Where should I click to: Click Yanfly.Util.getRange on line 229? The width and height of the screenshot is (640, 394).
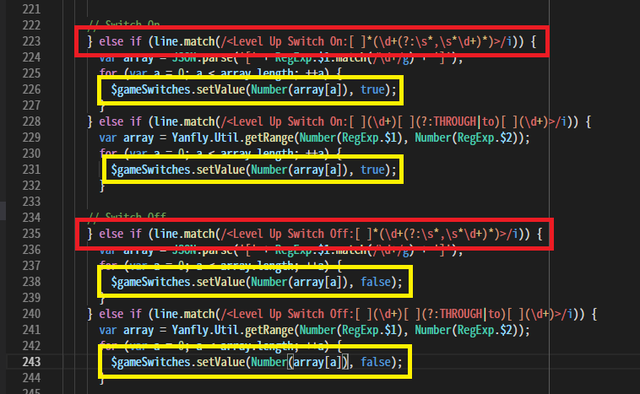point(233,138)
